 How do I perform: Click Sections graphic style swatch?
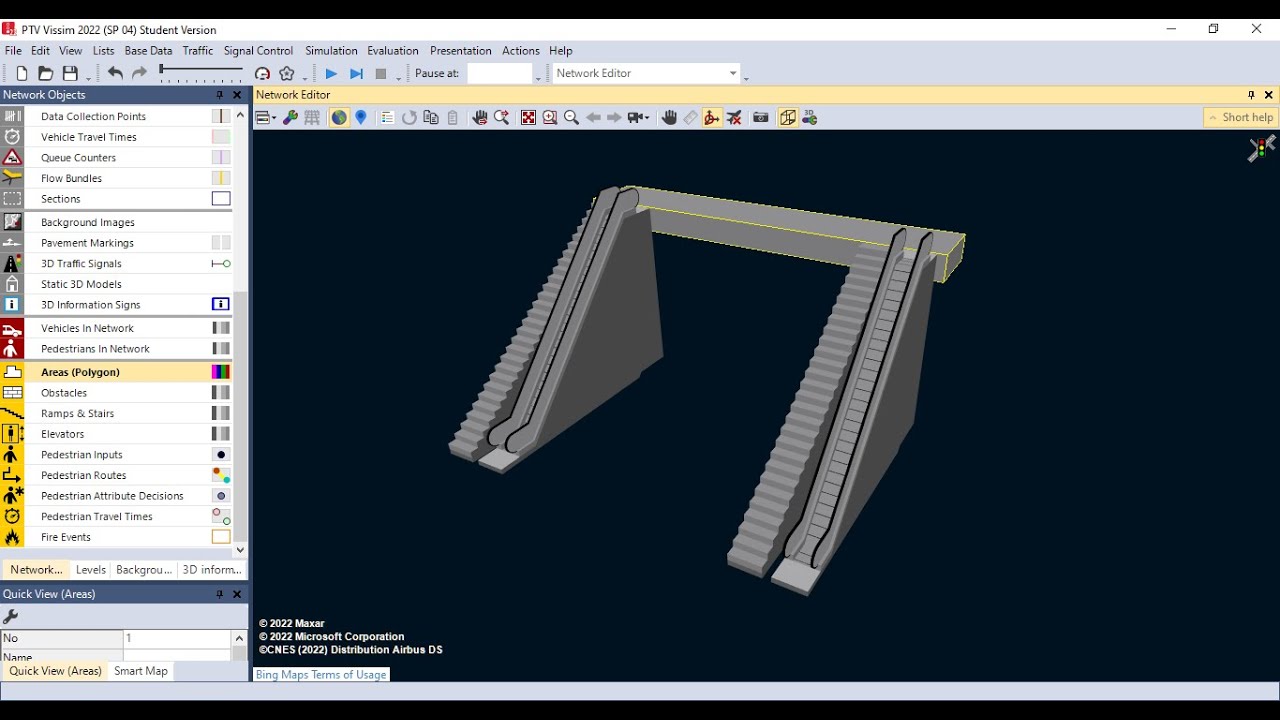coord(221,199)
